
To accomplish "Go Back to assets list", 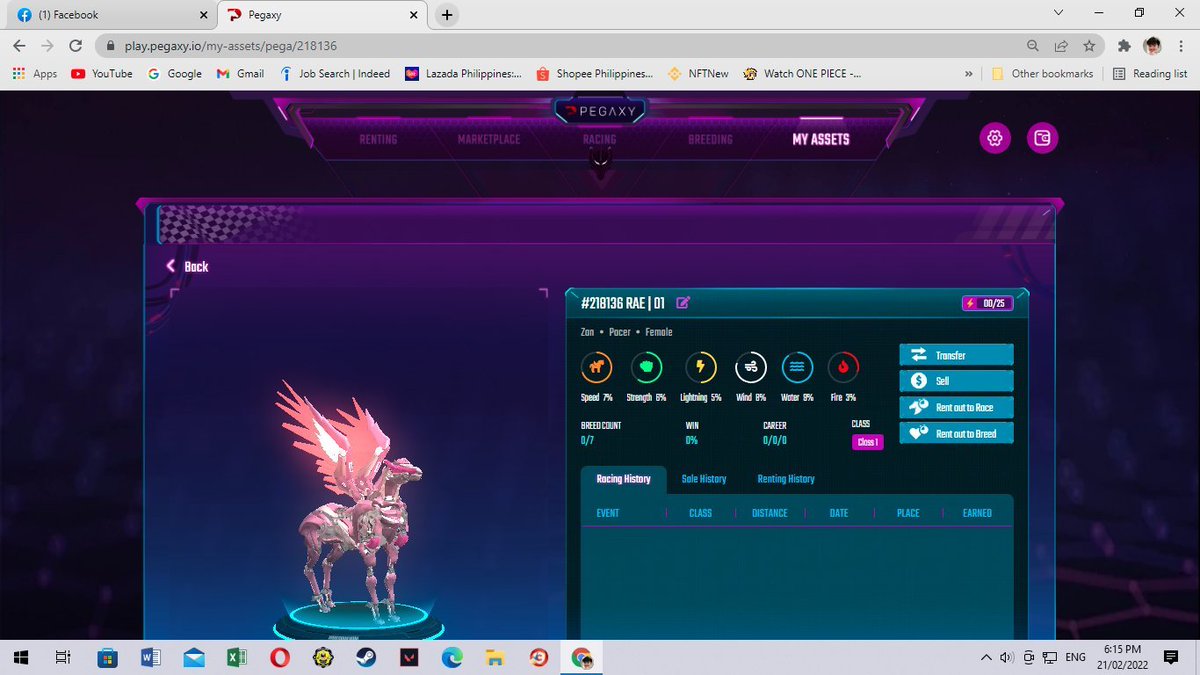I will pos(187,266).
